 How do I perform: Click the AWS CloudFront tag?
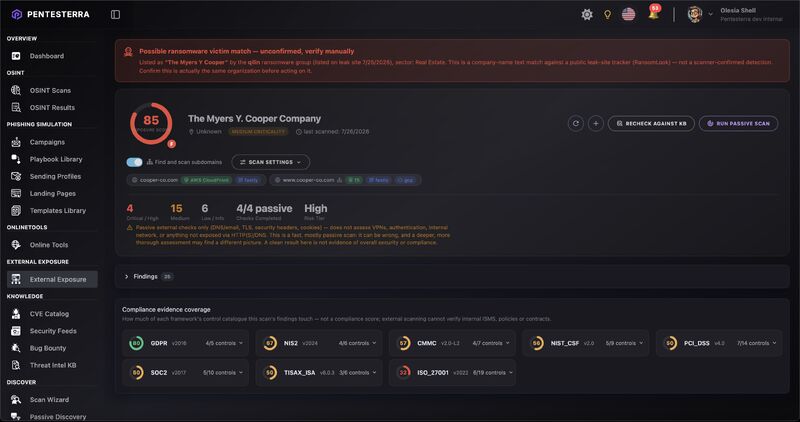(x=207, y=180)
